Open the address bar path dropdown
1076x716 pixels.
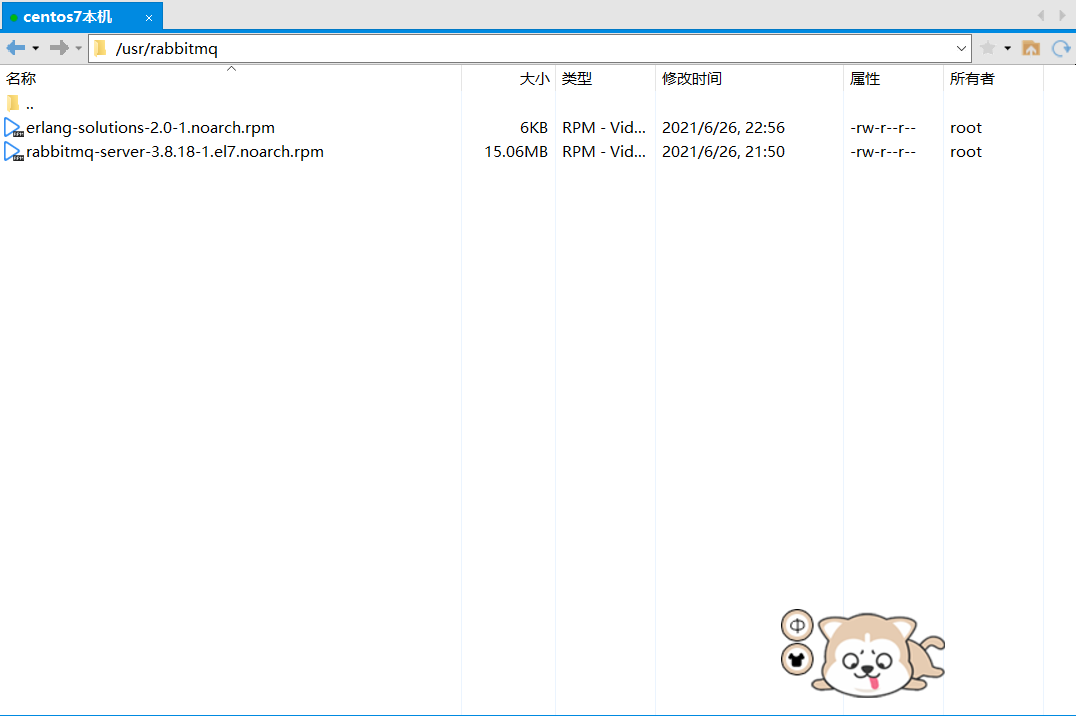pos(960,47)
